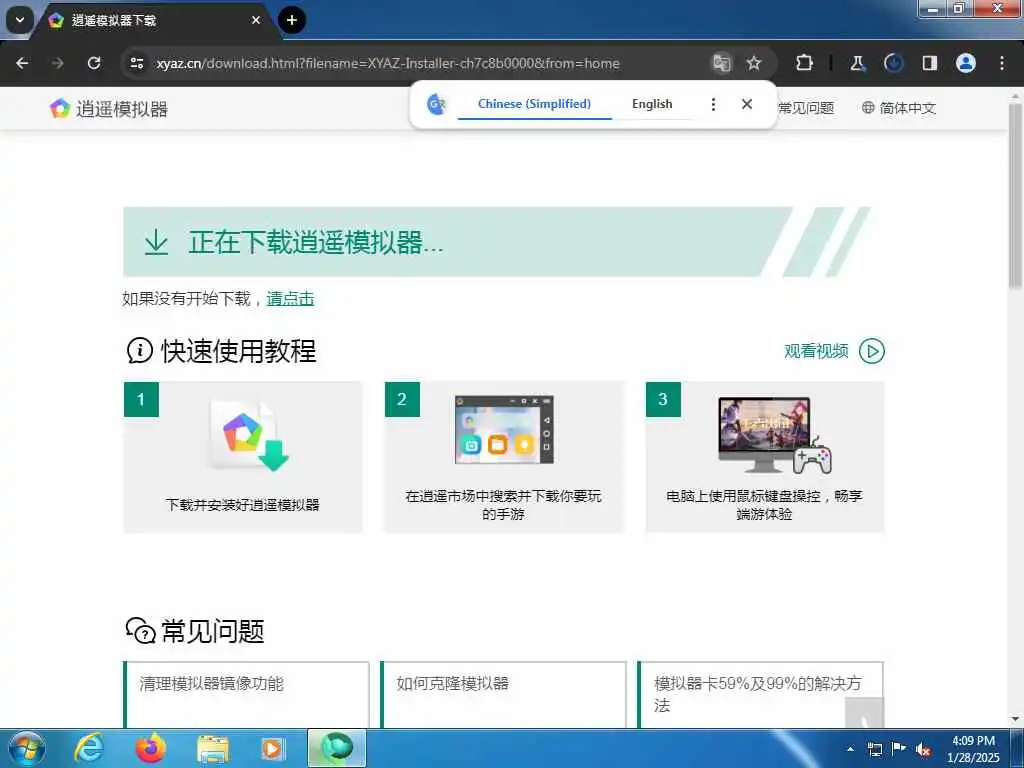Click the active green browser taskbar icon
The image size is (1024, 768).
click(337, 748)
